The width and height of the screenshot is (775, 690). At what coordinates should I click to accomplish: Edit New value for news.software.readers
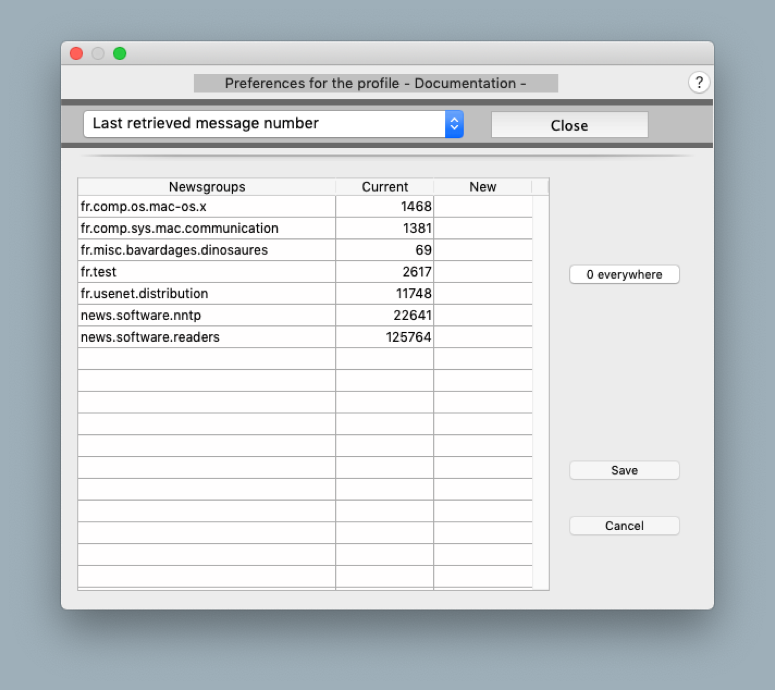tap(483, 338)
